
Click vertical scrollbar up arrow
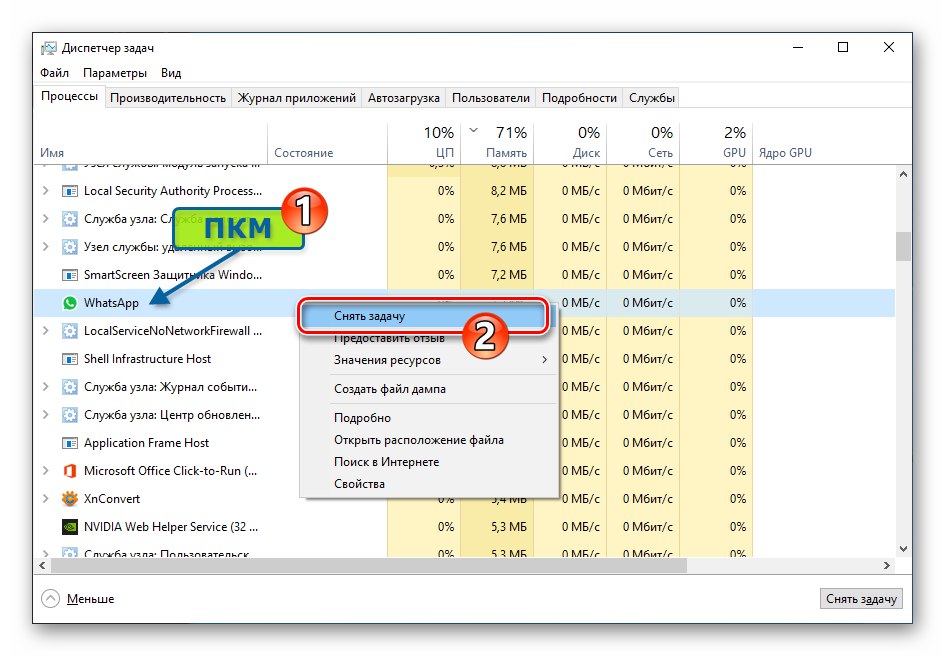[903, 174]
